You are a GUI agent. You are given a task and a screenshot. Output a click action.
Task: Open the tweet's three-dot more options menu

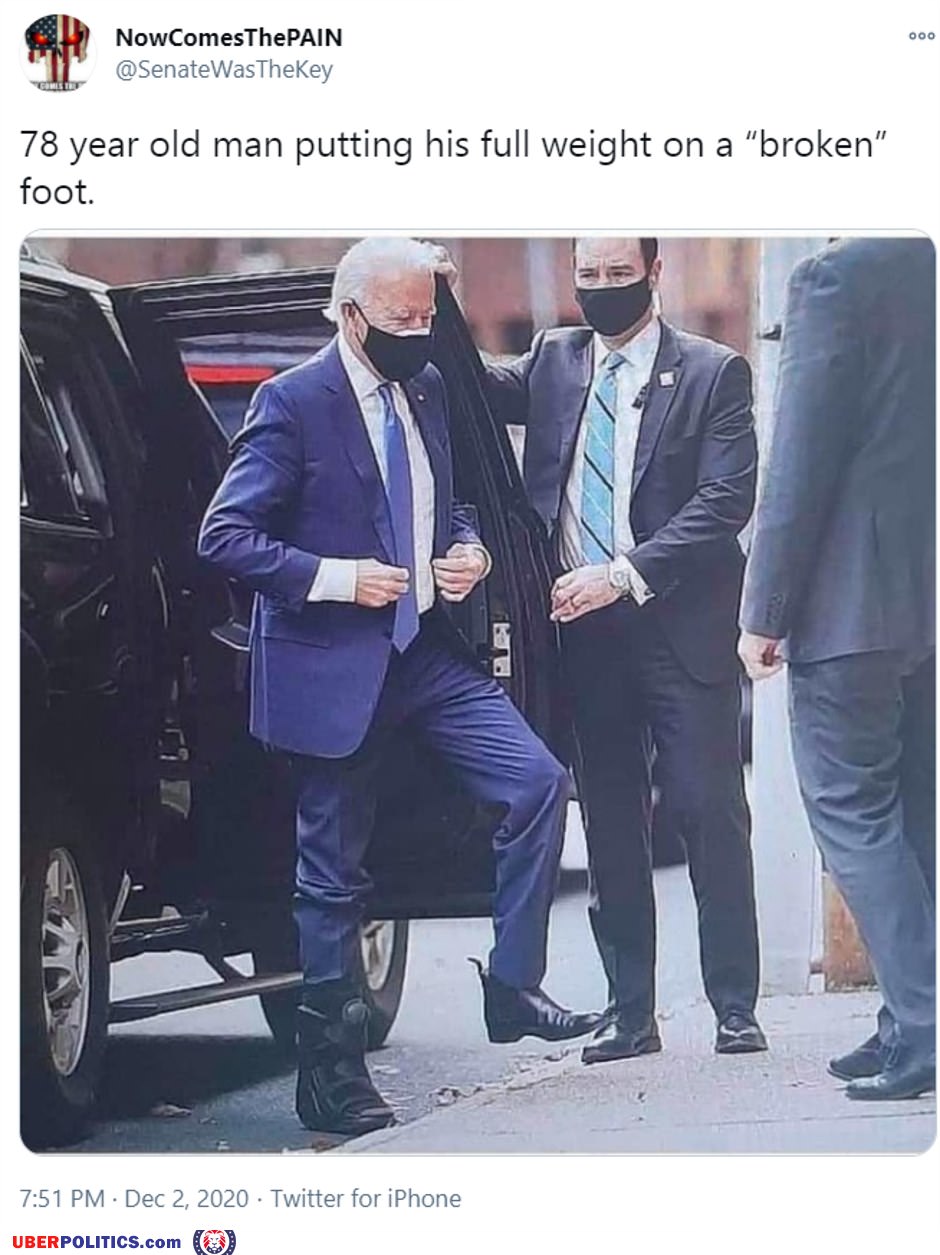point(920,36)
